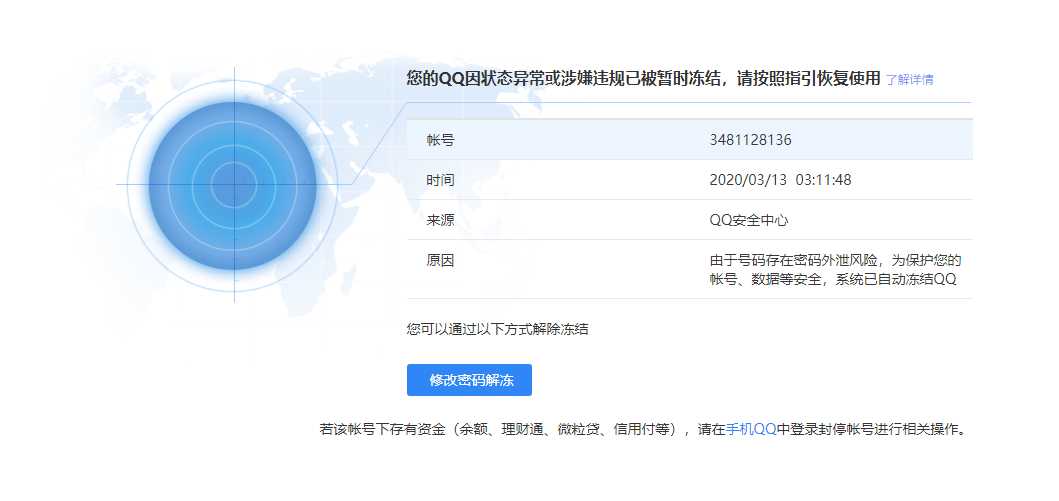Screen dimensions: 1059x501
Task: Click the freeze reason text 由于号码存在密码外泄风险
Action: 794,261
